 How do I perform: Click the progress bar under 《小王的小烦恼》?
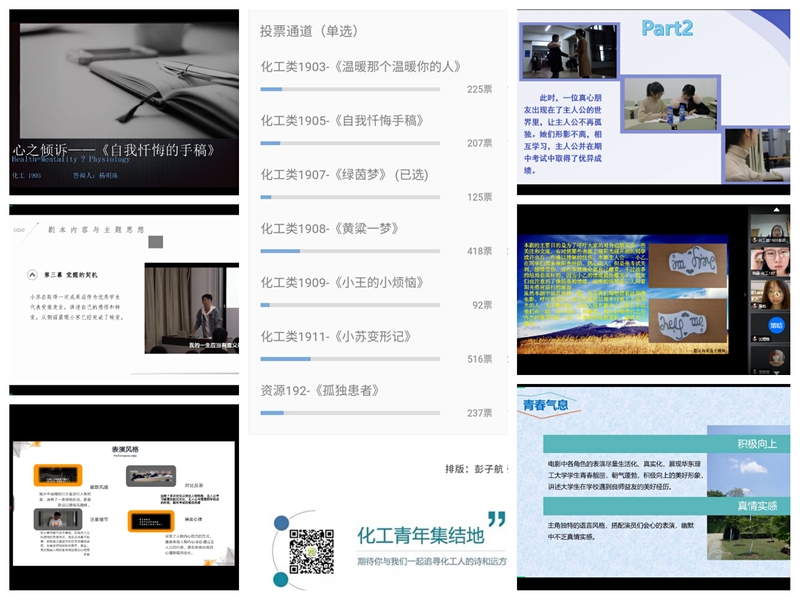tap(350, 304)
